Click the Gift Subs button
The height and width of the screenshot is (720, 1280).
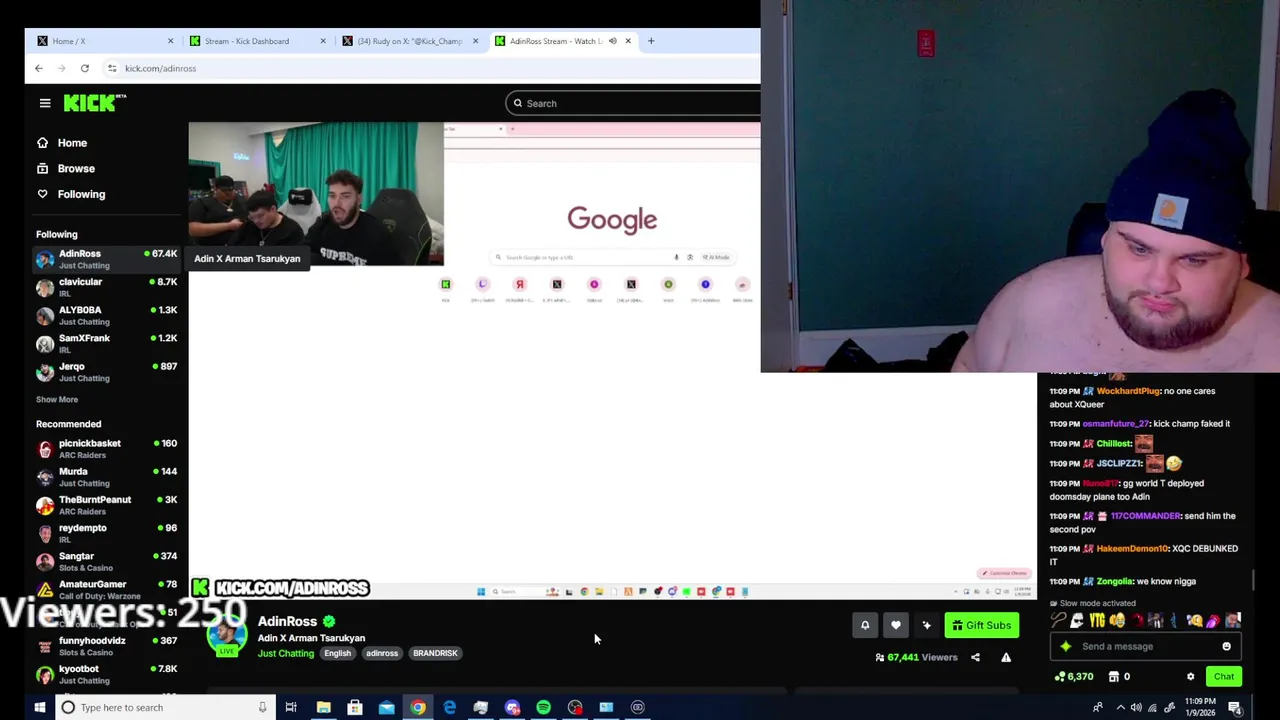coord(981,625)
